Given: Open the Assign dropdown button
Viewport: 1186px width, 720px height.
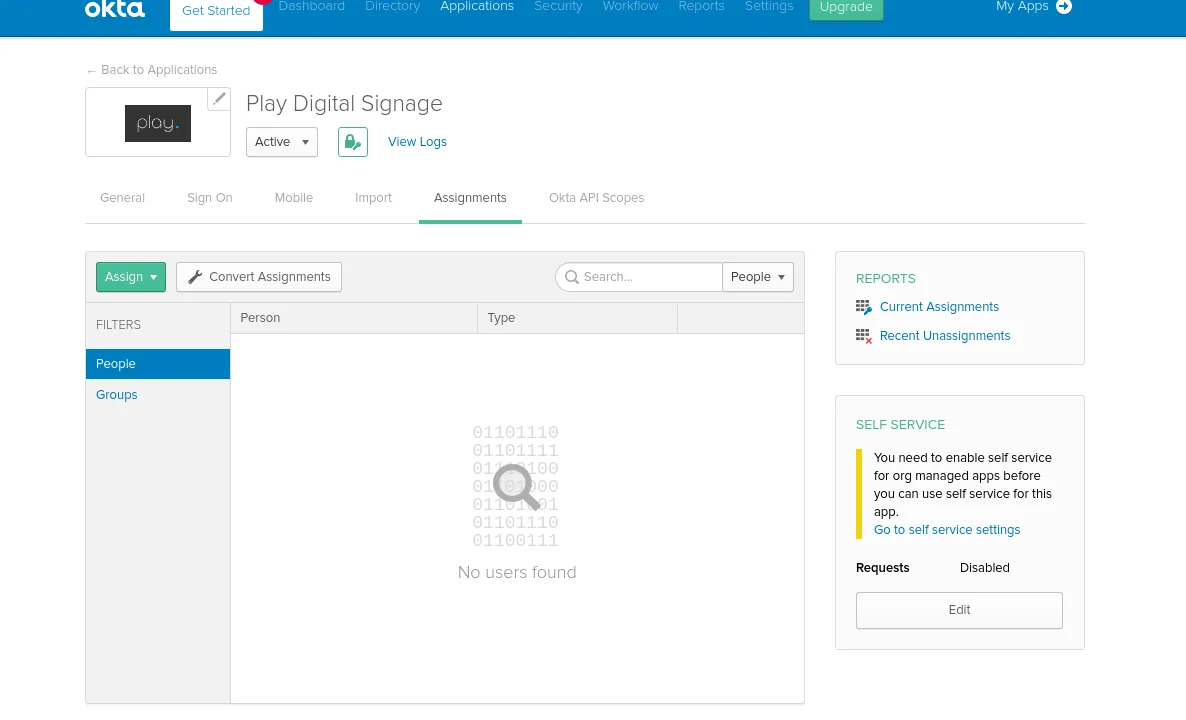Looking at the screenshot, I should tap(131, 277).
